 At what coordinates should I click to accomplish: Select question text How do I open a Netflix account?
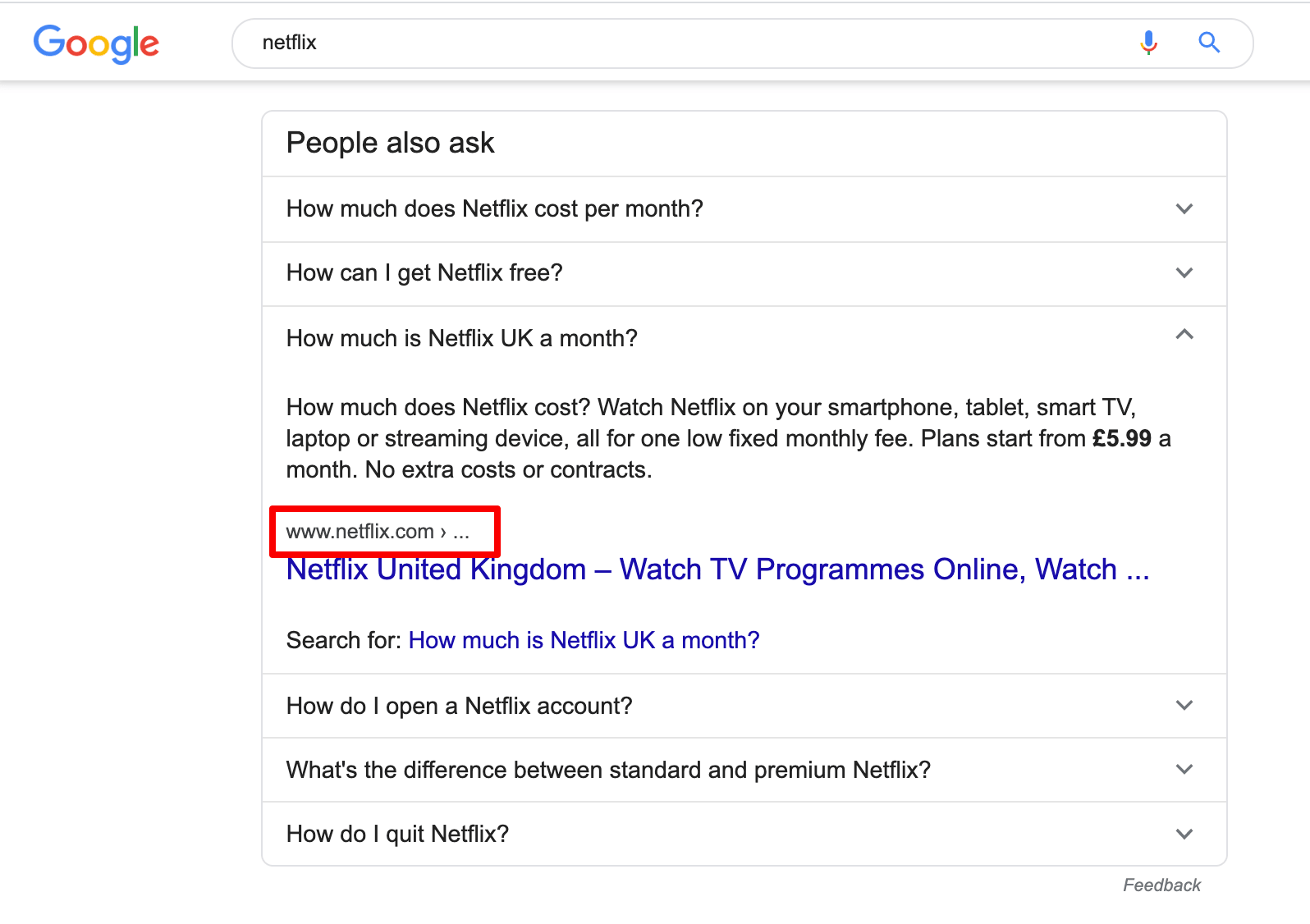pos(459,706)
